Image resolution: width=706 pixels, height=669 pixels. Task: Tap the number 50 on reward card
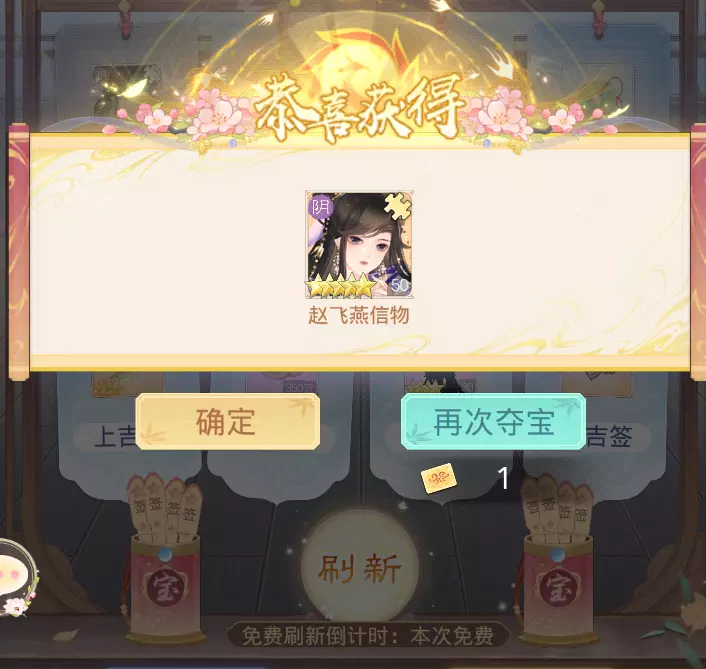coord(400,285)
